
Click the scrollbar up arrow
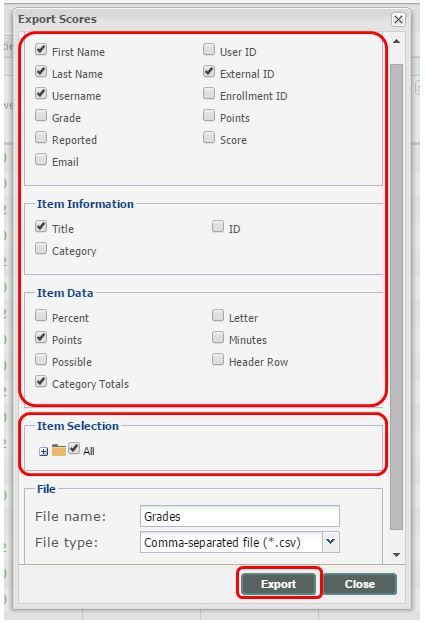pyautogui.click(x=396, y=41)
